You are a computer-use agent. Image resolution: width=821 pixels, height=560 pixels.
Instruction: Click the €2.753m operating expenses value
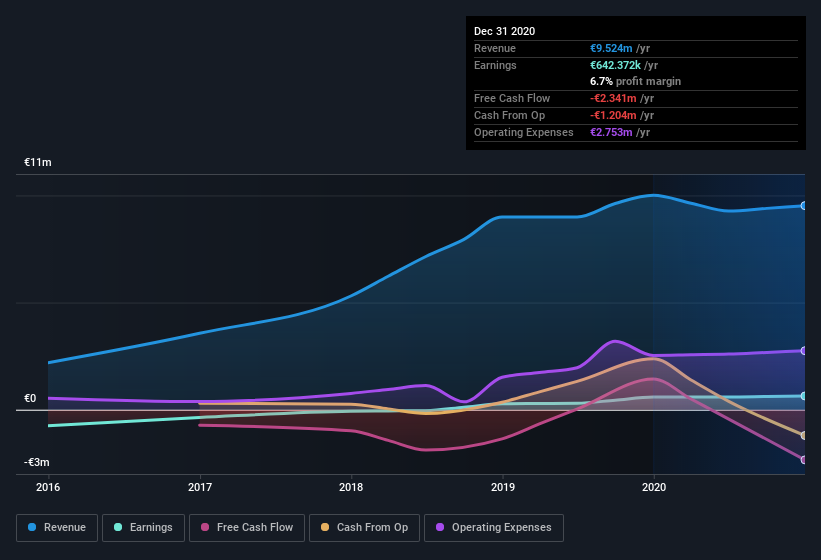point(611,132)
